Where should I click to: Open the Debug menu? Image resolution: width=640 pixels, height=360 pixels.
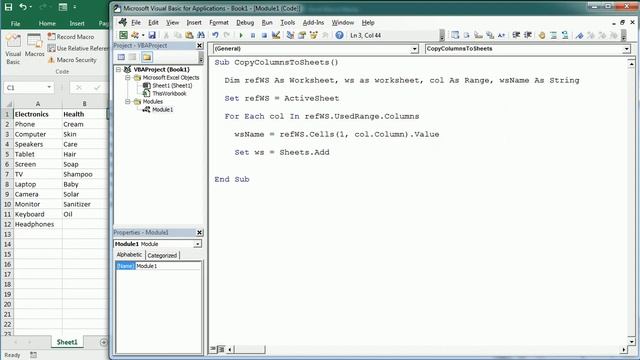245,23
